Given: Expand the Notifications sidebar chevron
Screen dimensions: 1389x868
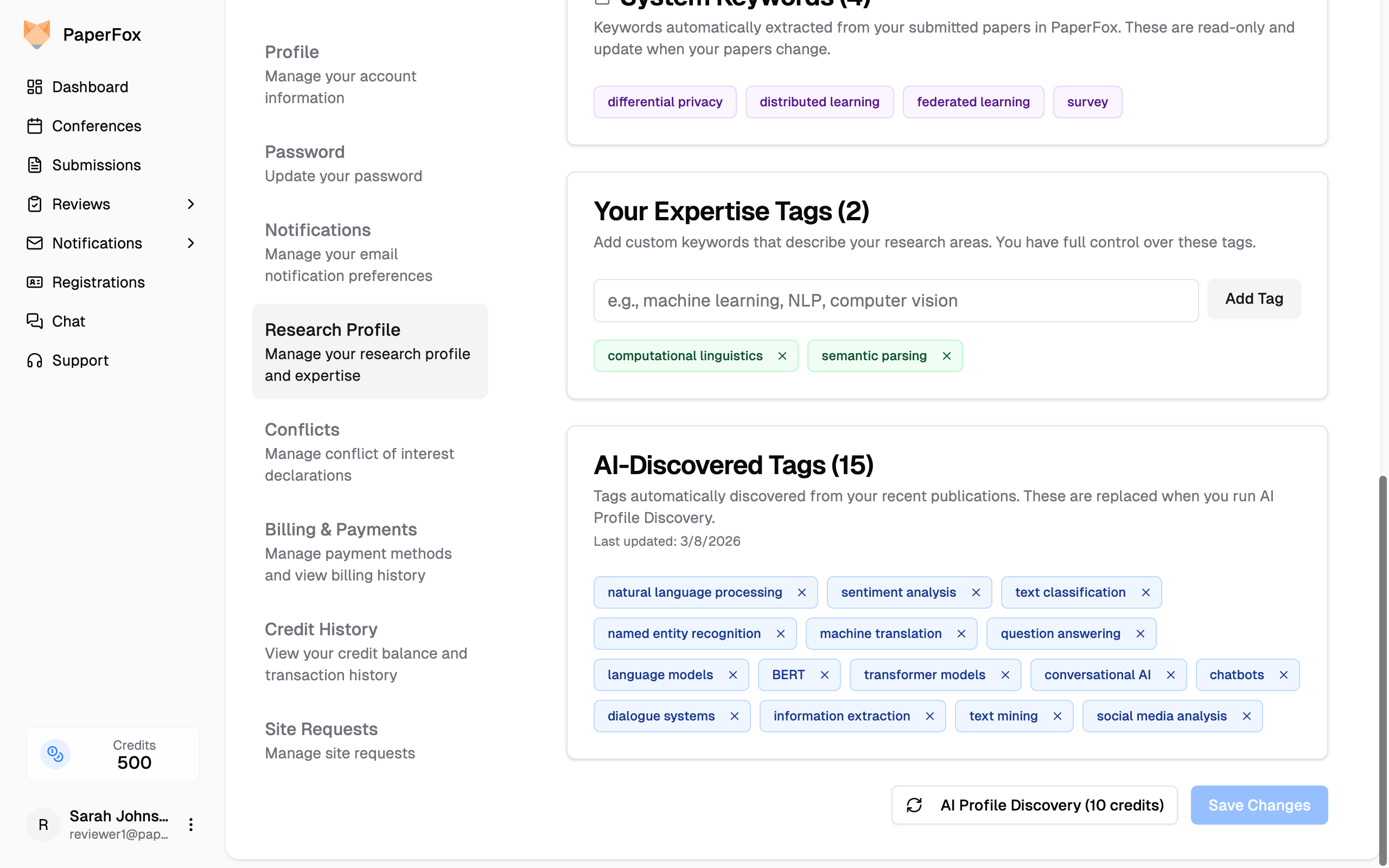Looking at the screenshot, I should pyautogui.click(x=190, y=243).
